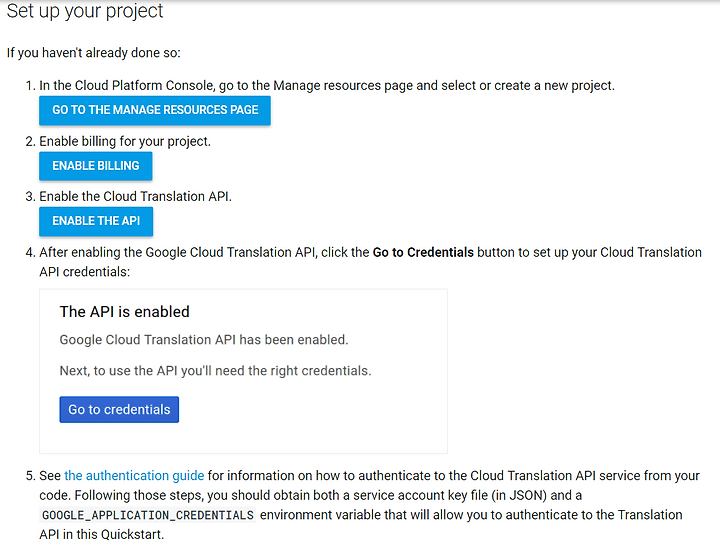
Task: Follow the authentication guide link
Action: pos(134,475)
